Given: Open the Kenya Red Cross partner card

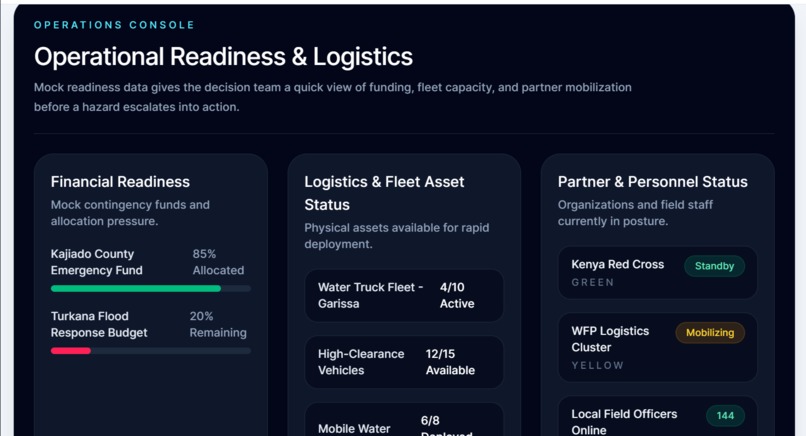Looking at the screenshot, I should pyautogui.click(x=657, y=273).
